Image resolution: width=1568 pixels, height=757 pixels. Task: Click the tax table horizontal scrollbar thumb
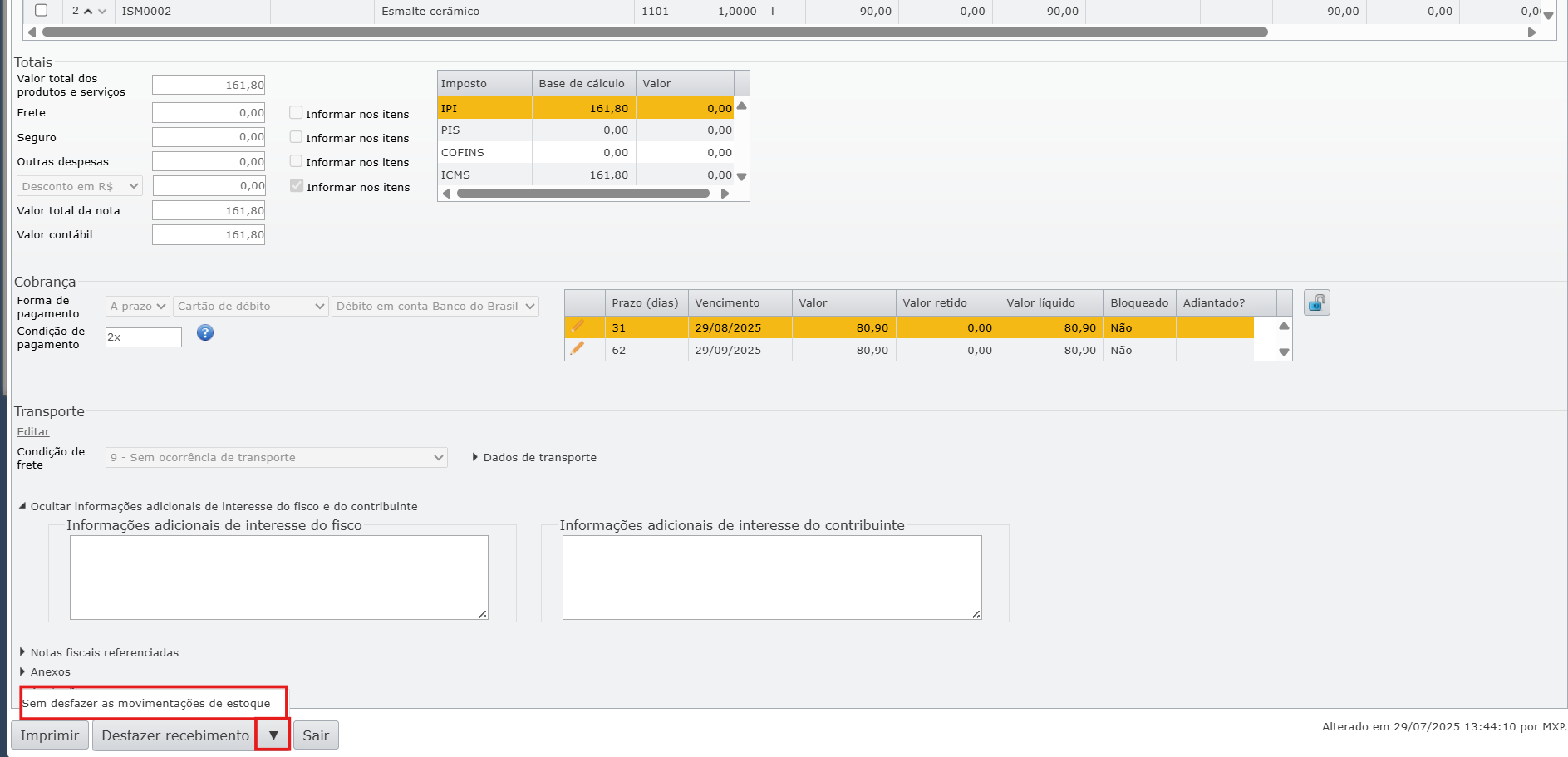(583, 194)
